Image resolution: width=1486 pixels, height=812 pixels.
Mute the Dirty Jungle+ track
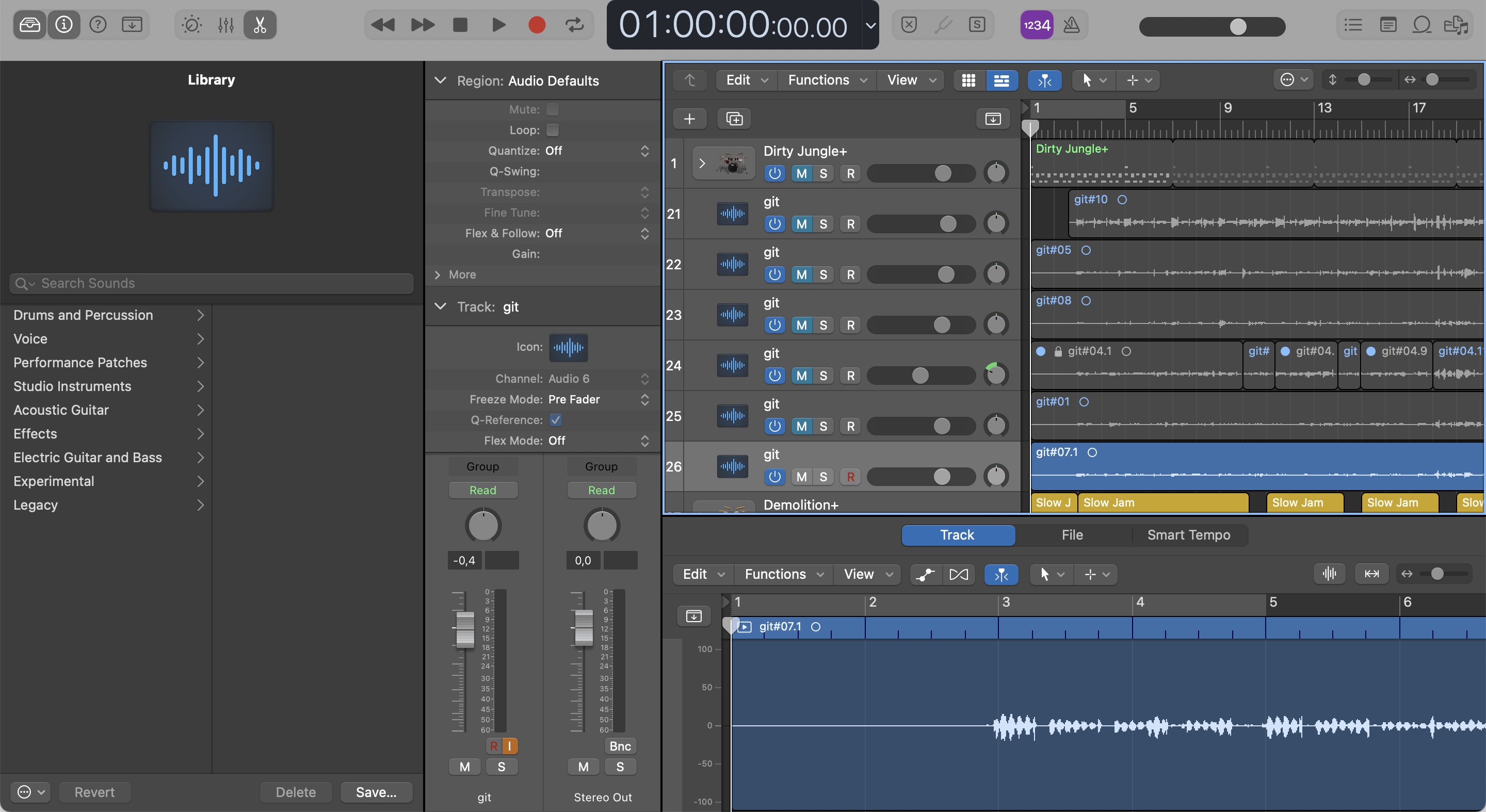[x=801, y=173]
